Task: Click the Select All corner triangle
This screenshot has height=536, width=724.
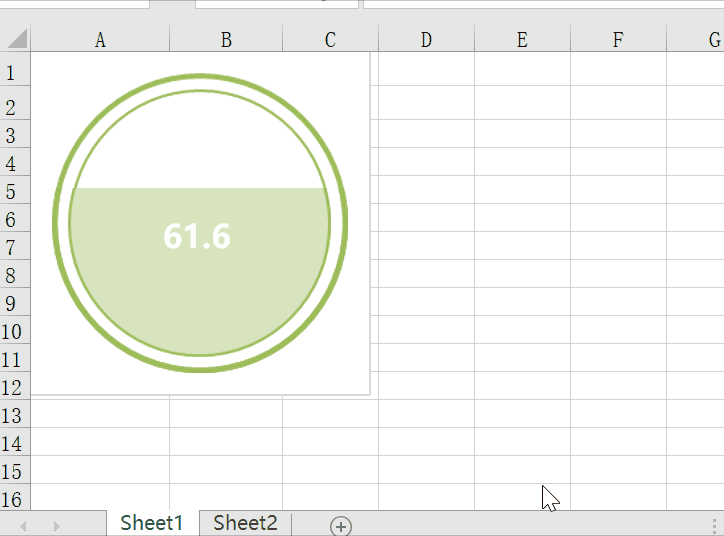Action: coord(18,38)
